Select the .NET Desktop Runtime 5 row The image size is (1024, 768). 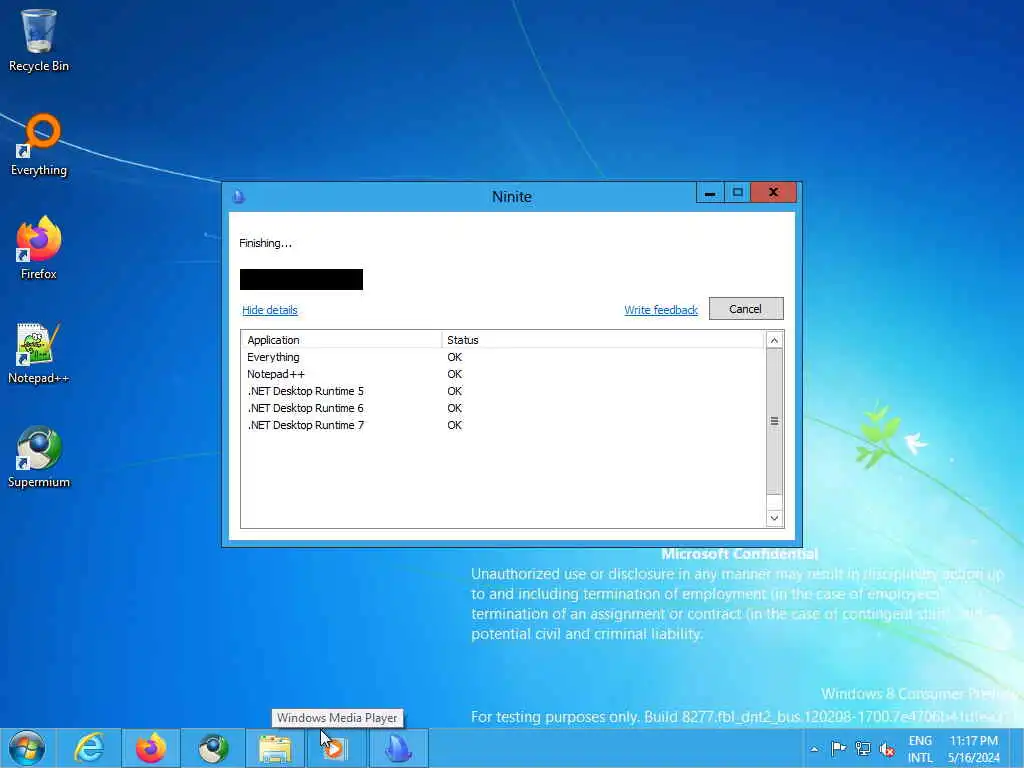(503, 391)
